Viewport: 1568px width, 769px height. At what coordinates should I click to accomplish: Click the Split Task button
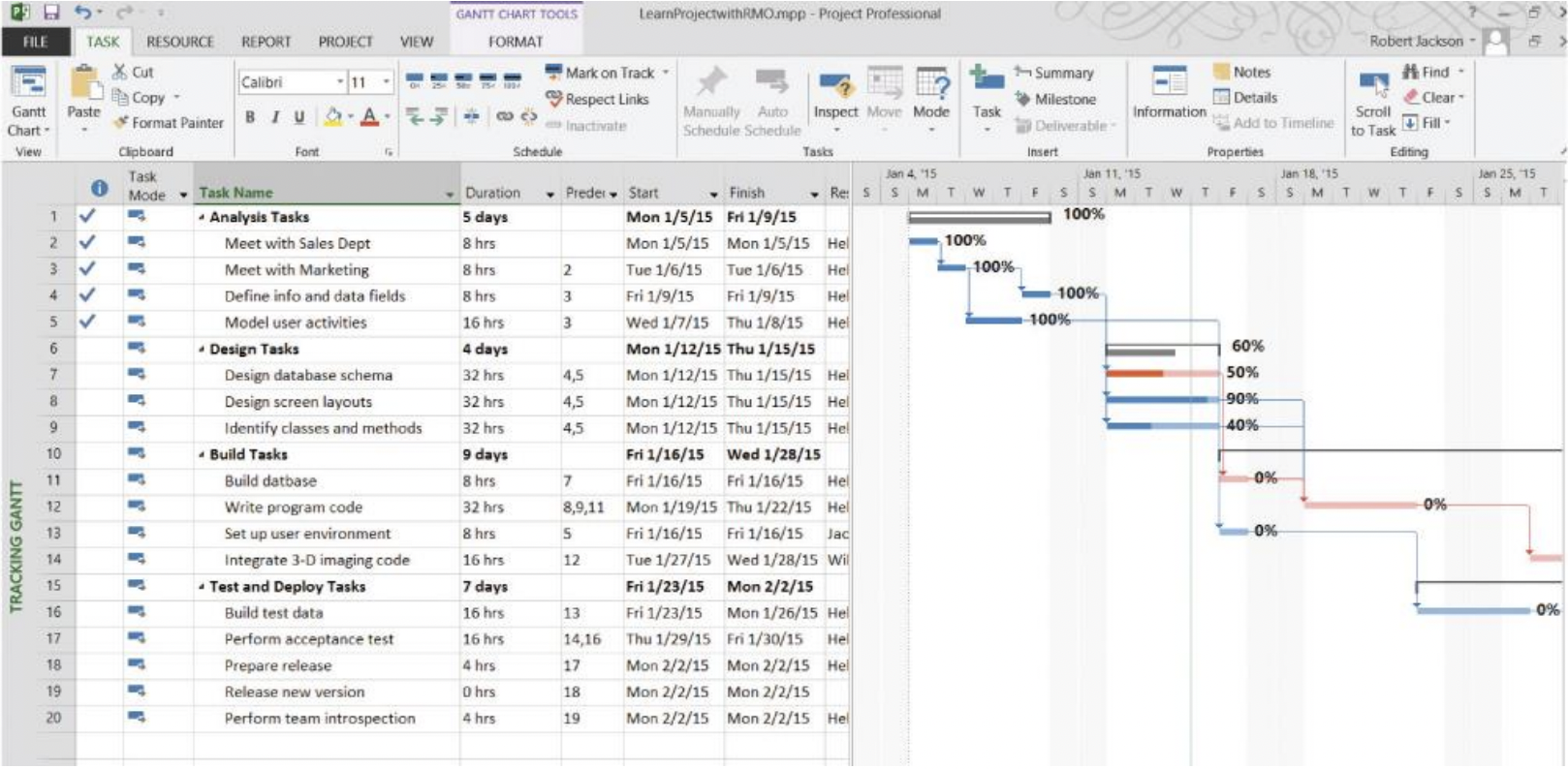[x=471, y=116]
